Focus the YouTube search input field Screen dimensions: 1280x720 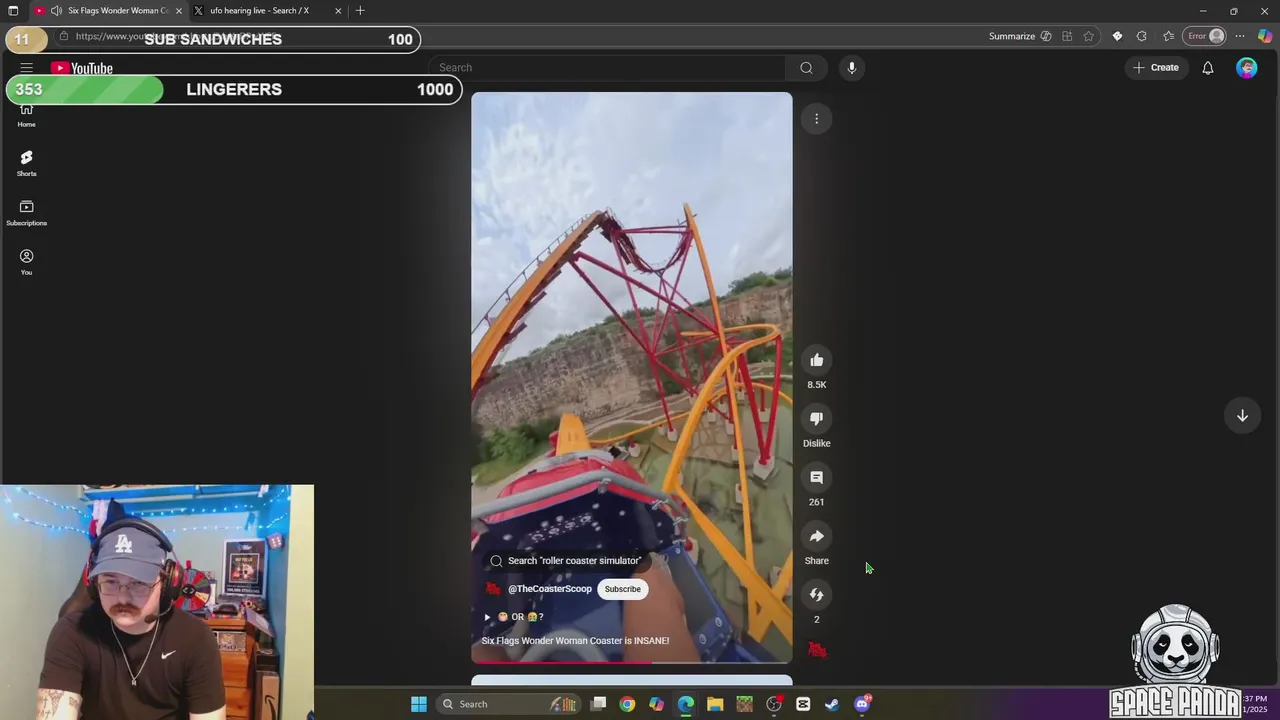pyautogui.click(x=612, y=68)
